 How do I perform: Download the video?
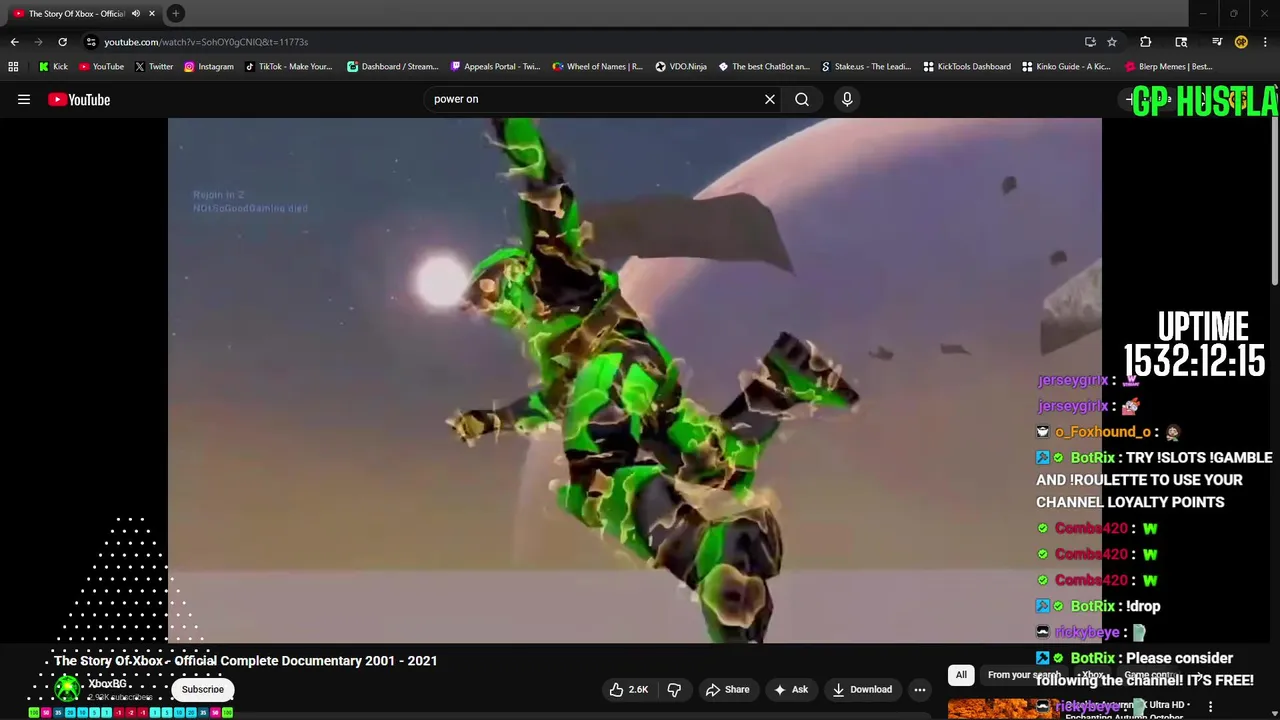861,689
